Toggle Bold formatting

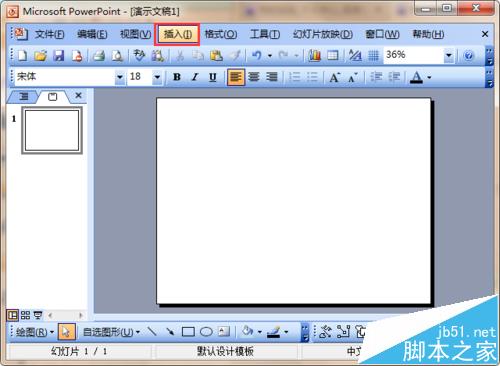tap(177, 77)
